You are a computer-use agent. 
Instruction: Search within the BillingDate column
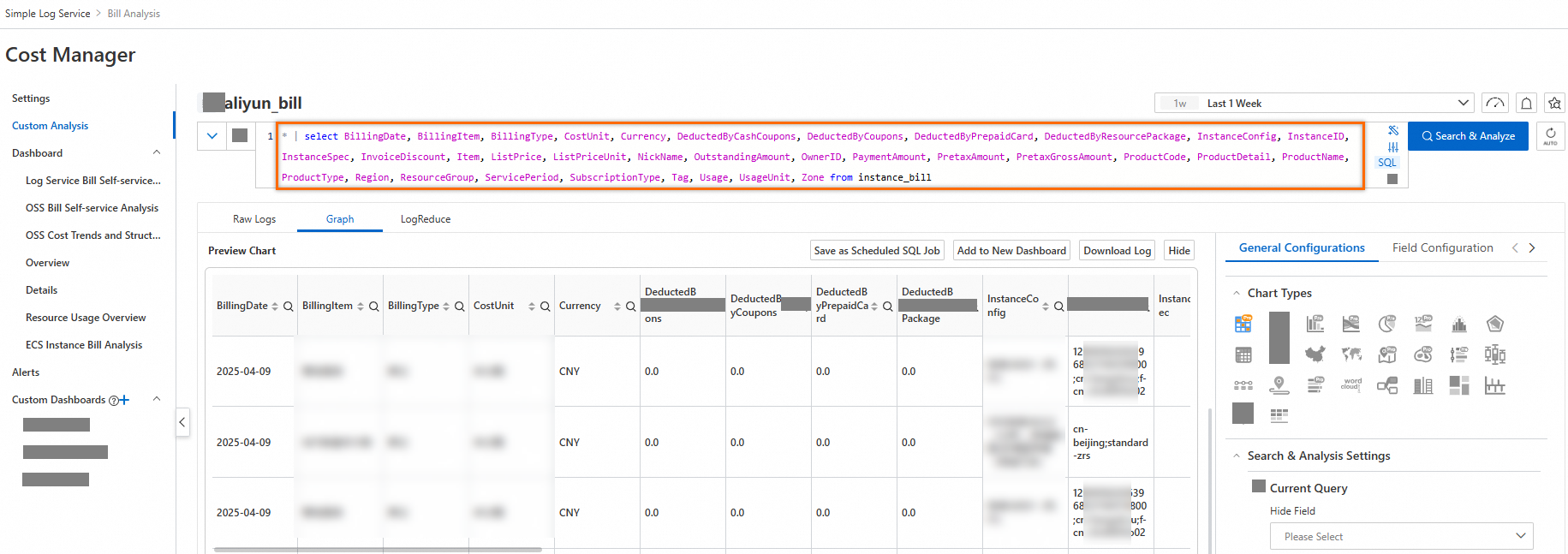click(289, 307)
